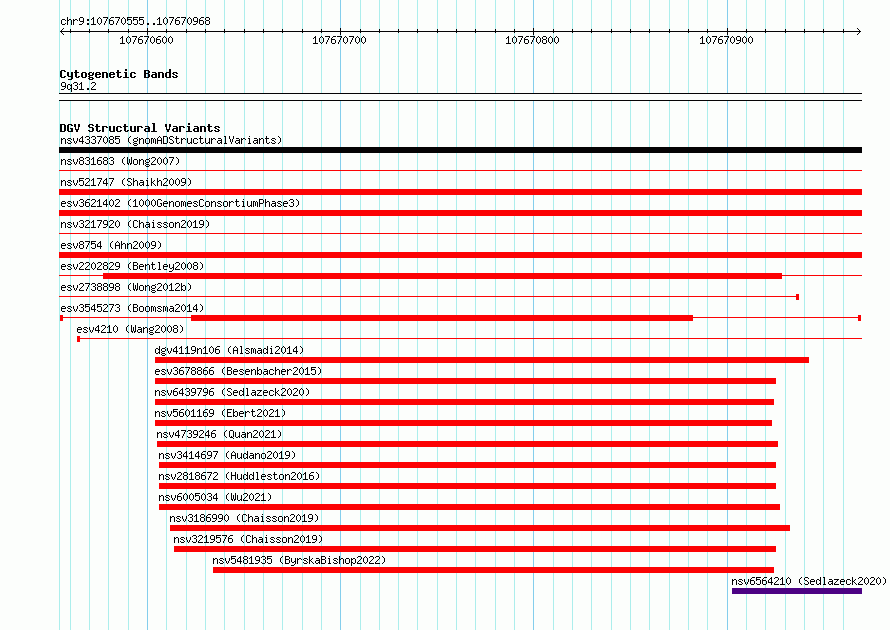Select the black nsv4337085 variant bar
The image size is (890, 630).
[460, 150]
